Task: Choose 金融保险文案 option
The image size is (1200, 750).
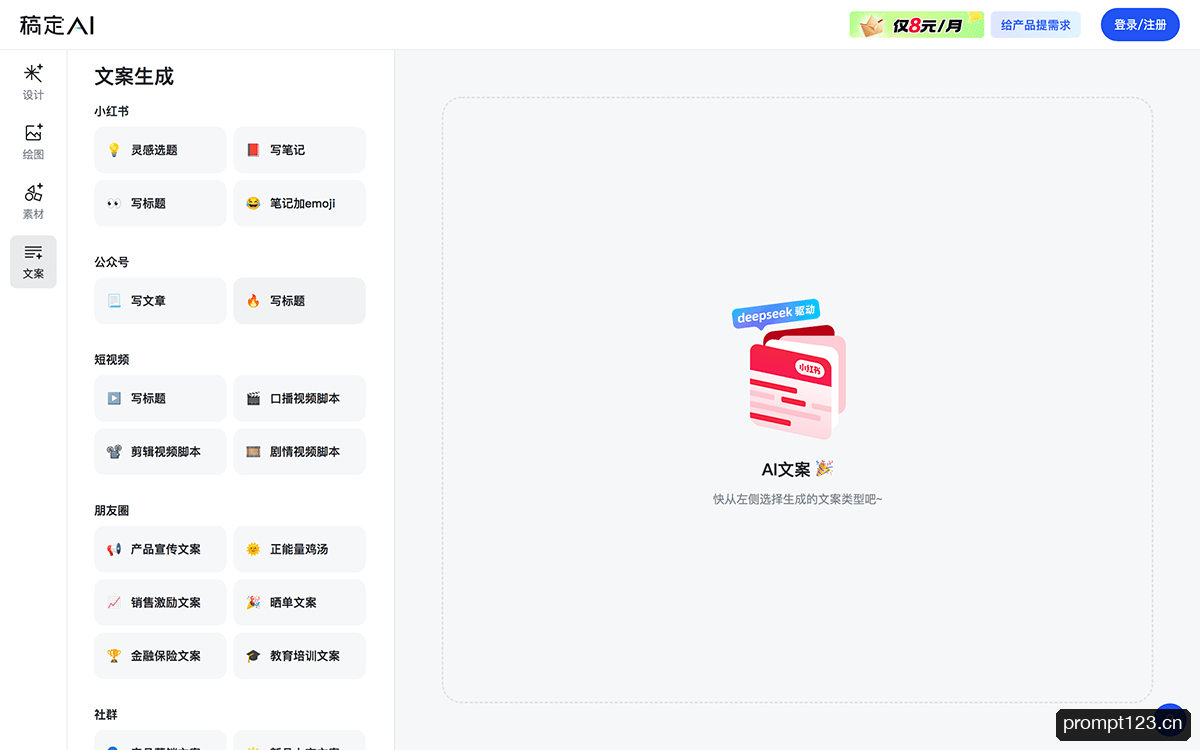Action: point(160,656)
